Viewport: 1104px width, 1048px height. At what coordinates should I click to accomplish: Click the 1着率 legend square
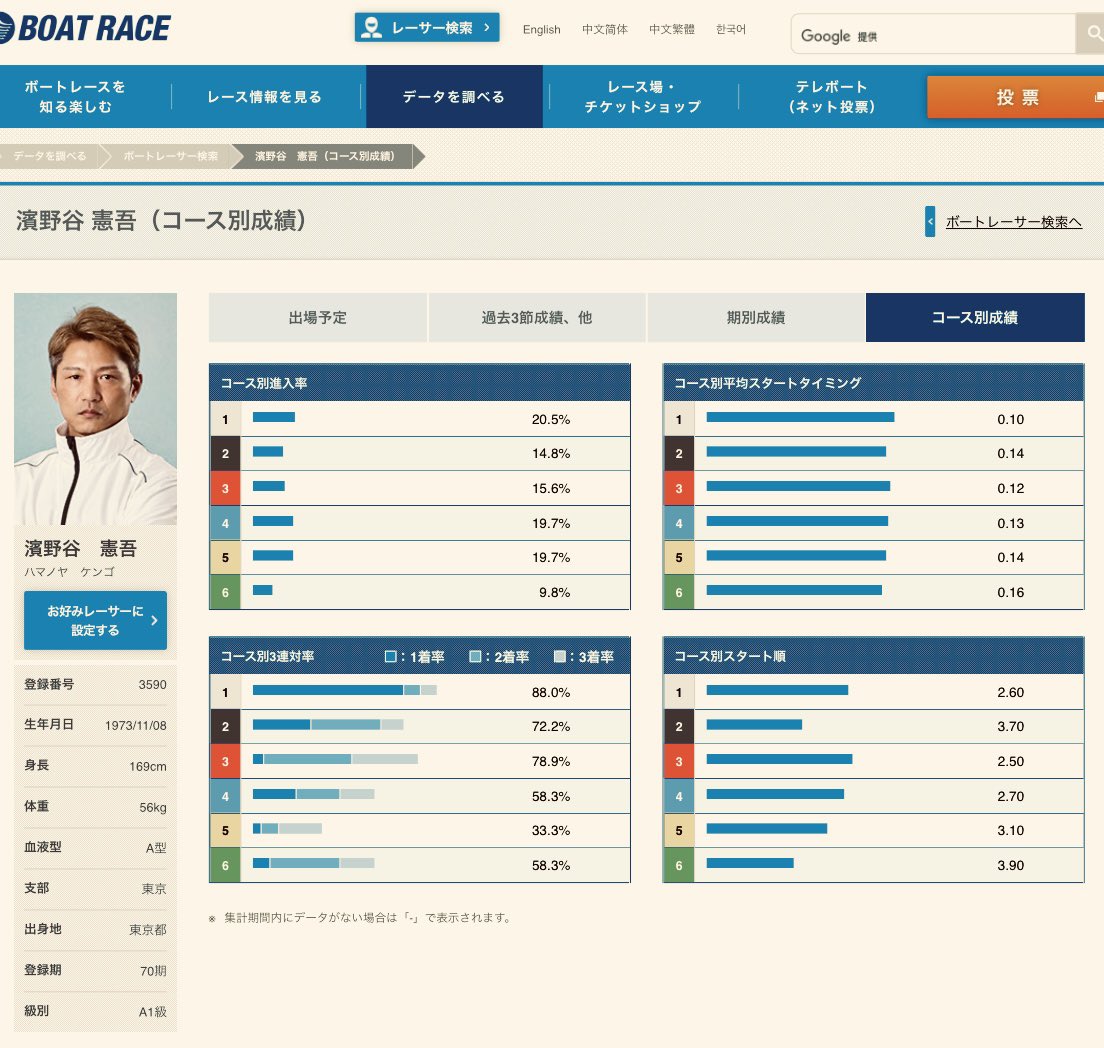[391, 656]
